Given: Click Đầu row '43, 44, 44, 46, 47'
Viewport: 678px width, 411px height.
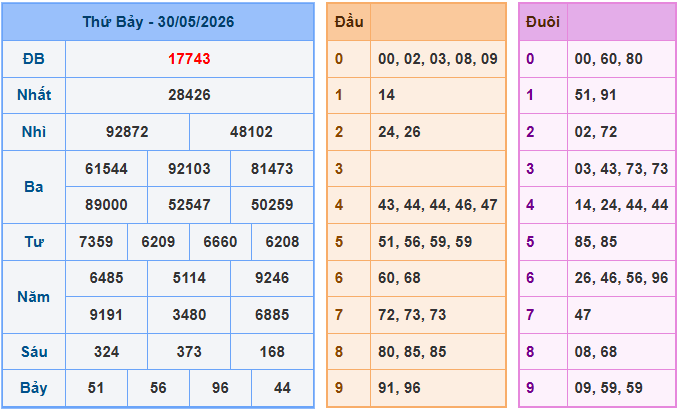Looking at the screenshot, I should pos(438,205).
